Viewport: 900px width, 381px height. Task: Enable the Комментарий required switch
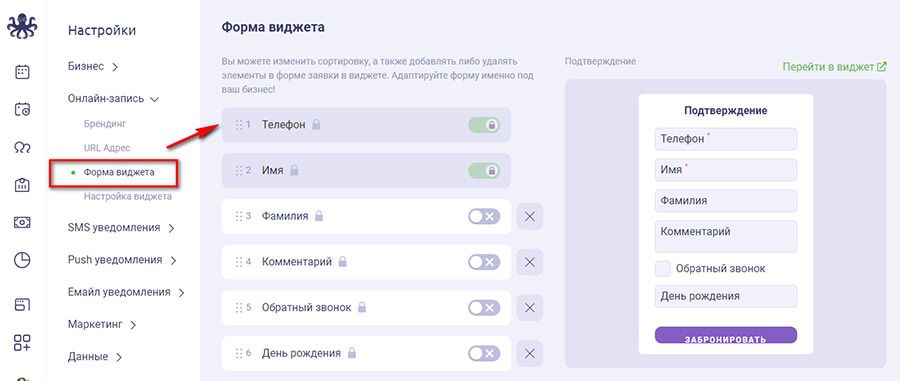(x=484, y=262)
